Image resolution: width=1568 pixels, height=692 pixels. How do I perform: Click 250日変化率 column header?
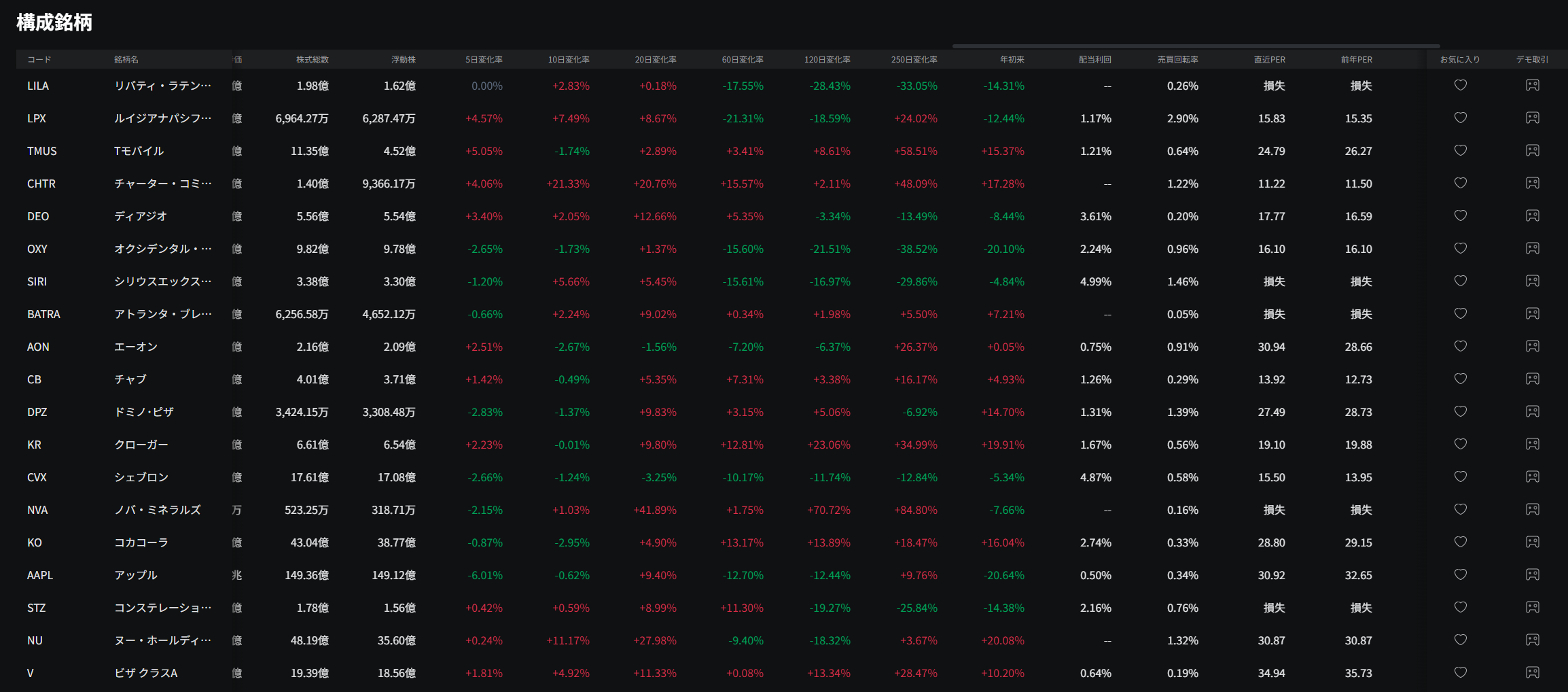pyautogui.click(x=914, y=60)
